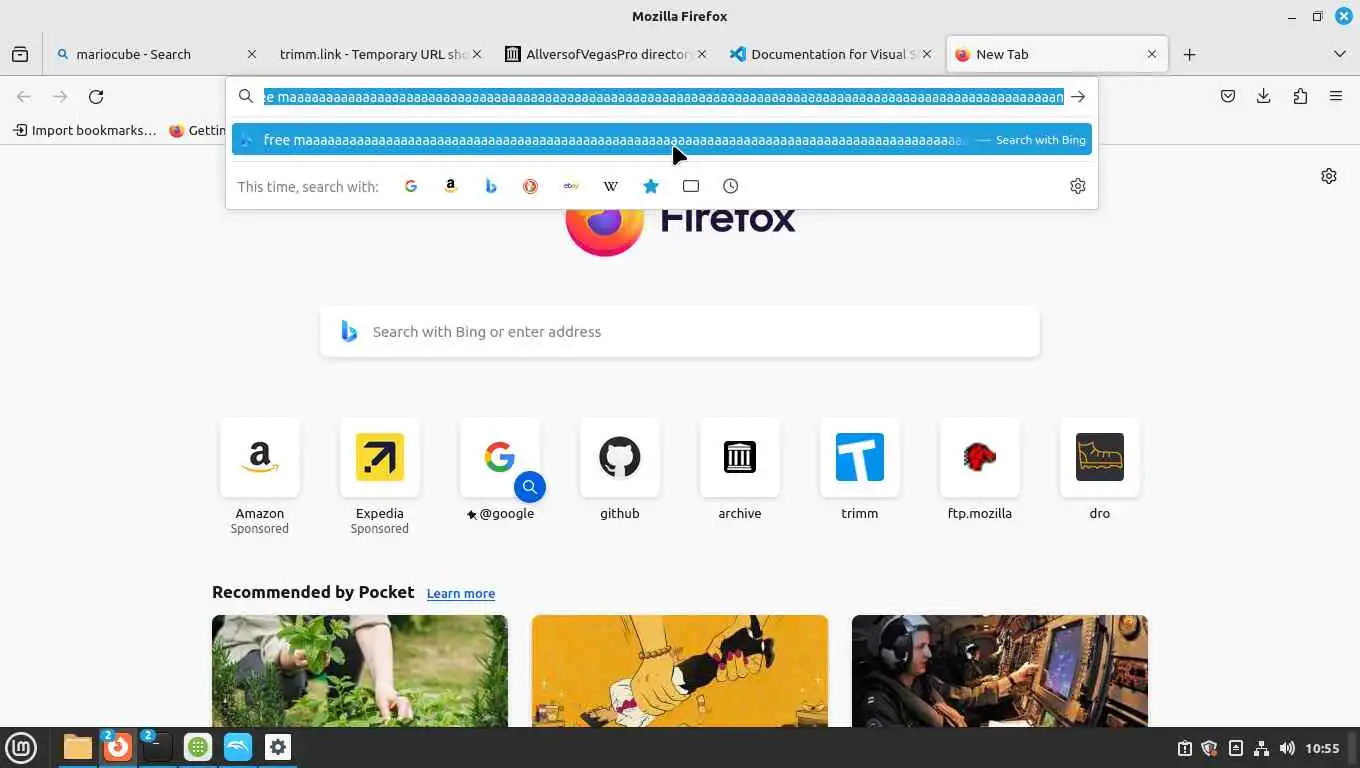
Task: Click the 10:55 clock in the panel
Action: [1322, 748]
